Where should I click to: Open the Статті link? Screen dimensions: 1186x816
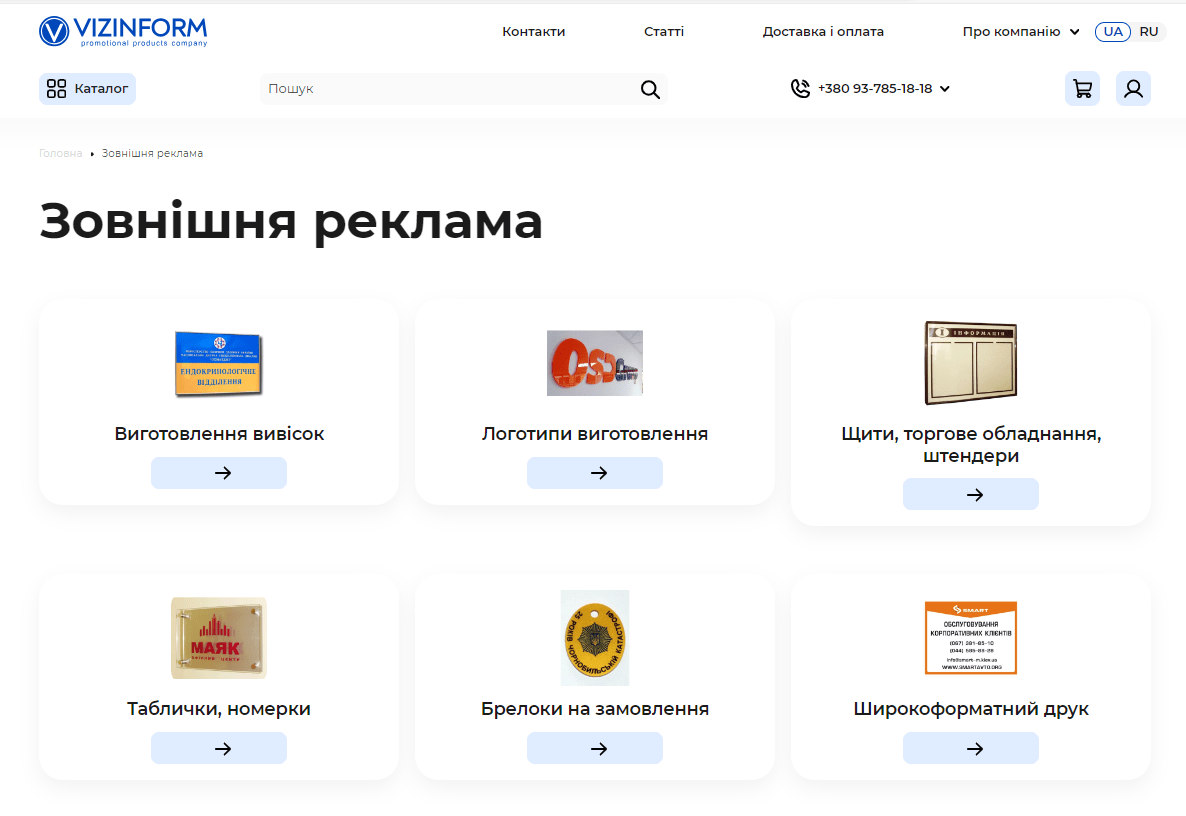(x=664, y=32)
